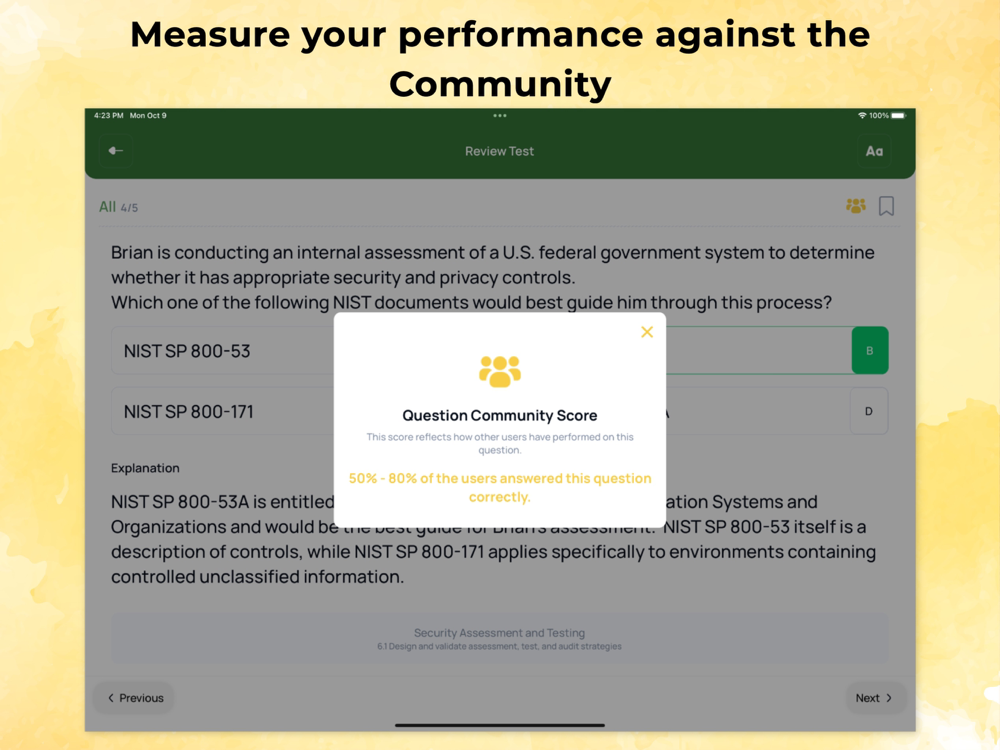Tap the 'Question Community Score' heading
This screenshot has height=750, width=1000.
tap(499, 415)
